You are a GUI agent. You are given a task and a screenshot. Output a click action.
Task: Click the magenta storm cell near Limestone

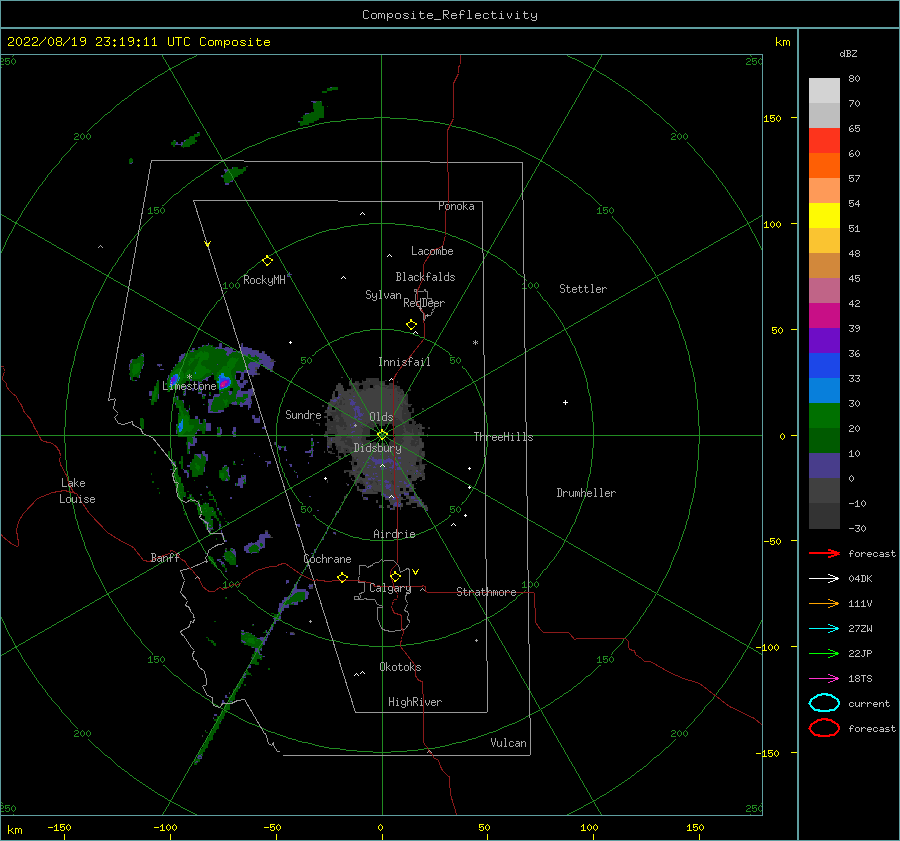tap(224, 382)
